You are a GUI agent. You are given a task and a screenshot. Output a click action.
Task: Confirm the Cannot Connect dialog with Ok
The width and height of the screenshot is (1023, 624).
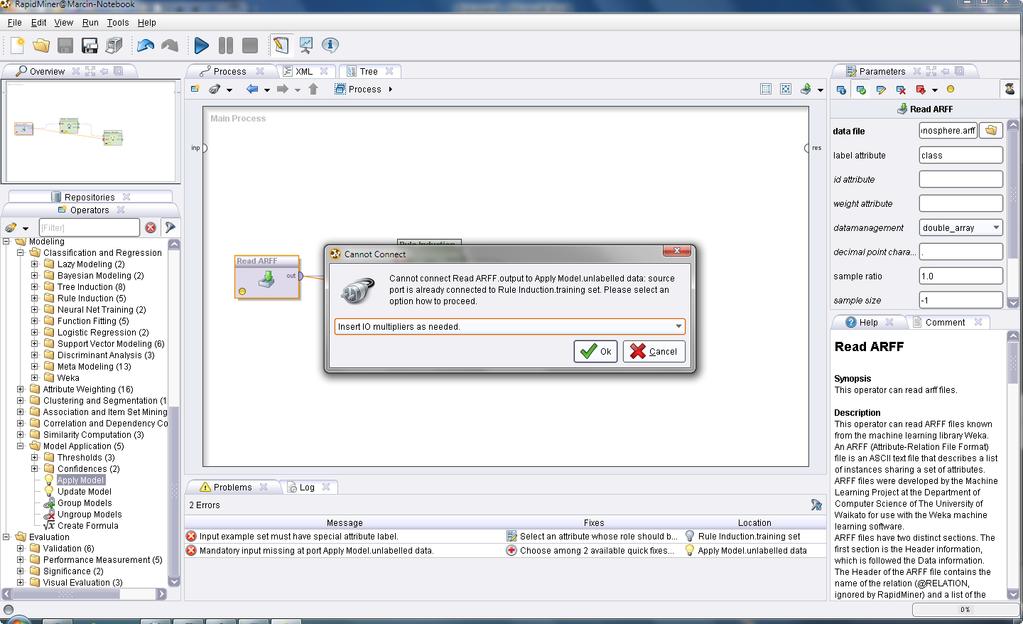pyautogui.click(x=596, y=351)
